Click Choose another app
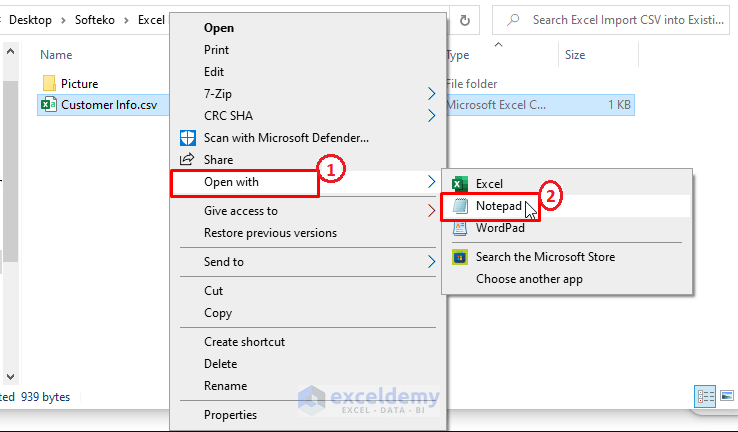 (x=529, y=279)
